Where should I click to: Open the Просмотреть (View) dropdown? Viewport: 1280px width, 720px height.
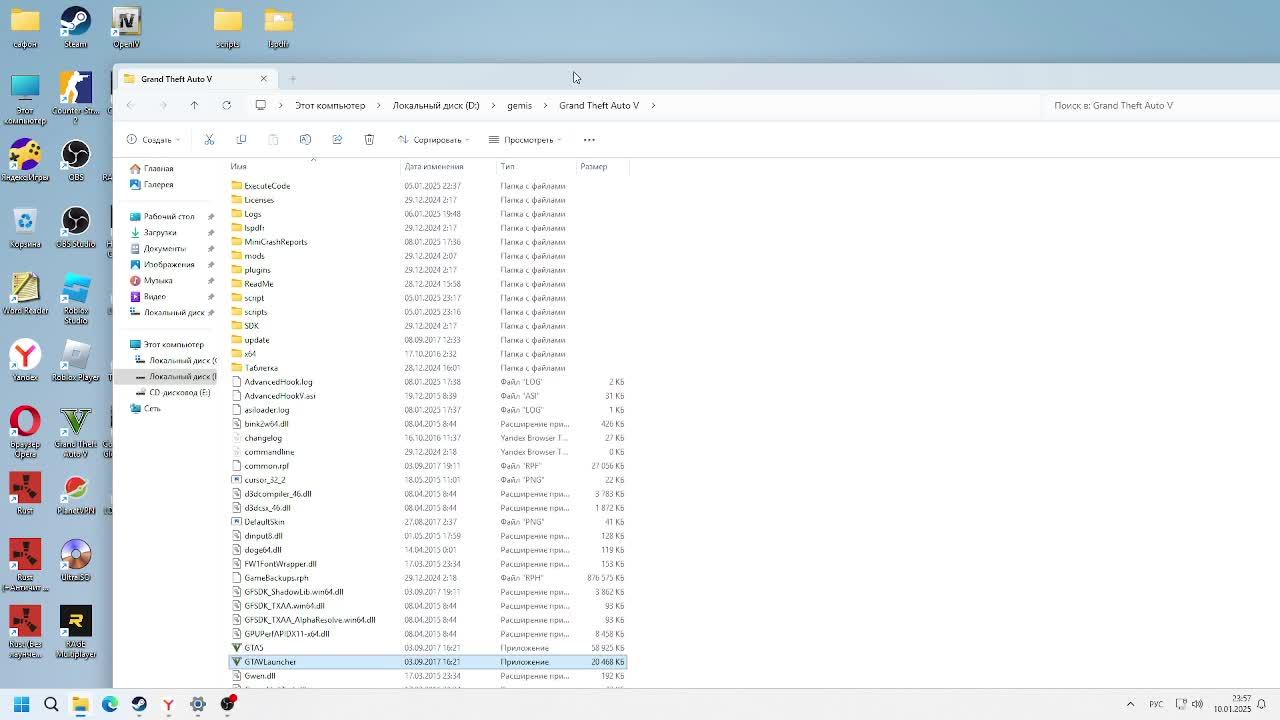[526, 140]
